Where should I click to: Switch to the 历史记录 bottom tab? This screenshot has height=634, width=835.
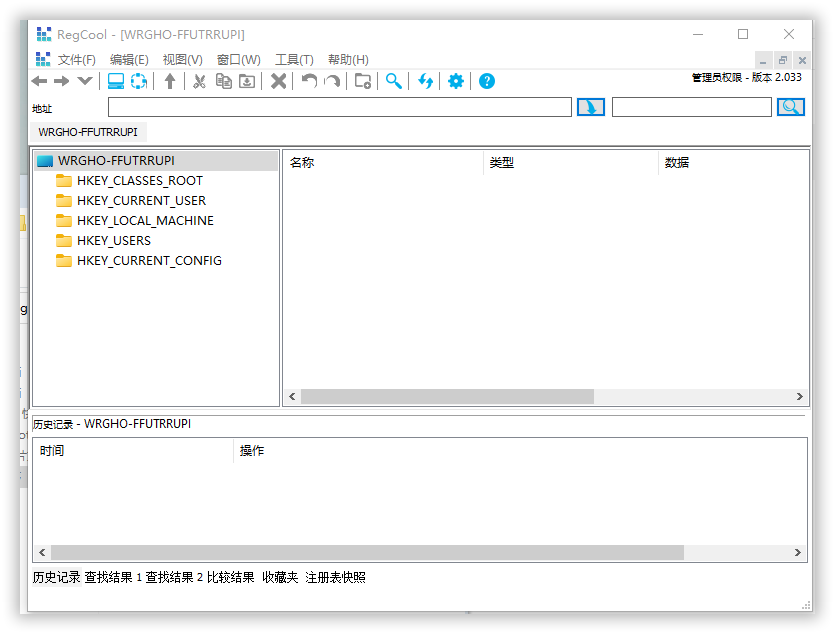pyautogui.click(x=56, y=578)
